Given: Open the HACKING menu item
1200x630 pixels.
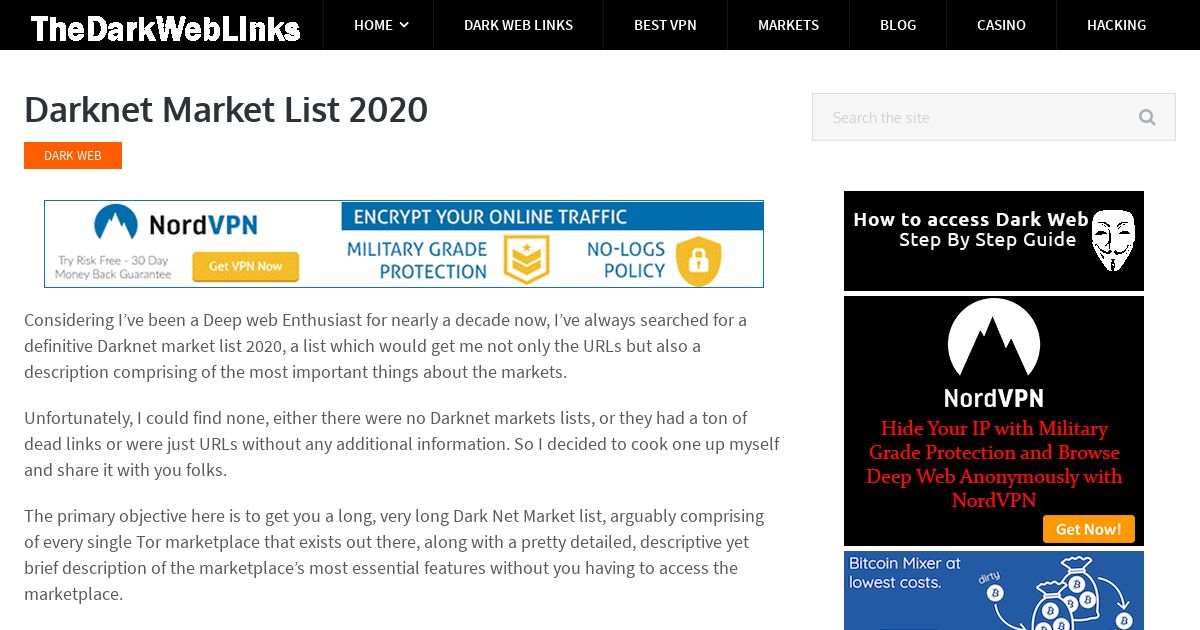Looking at the screenshot, I should [x=1116, y=25].
